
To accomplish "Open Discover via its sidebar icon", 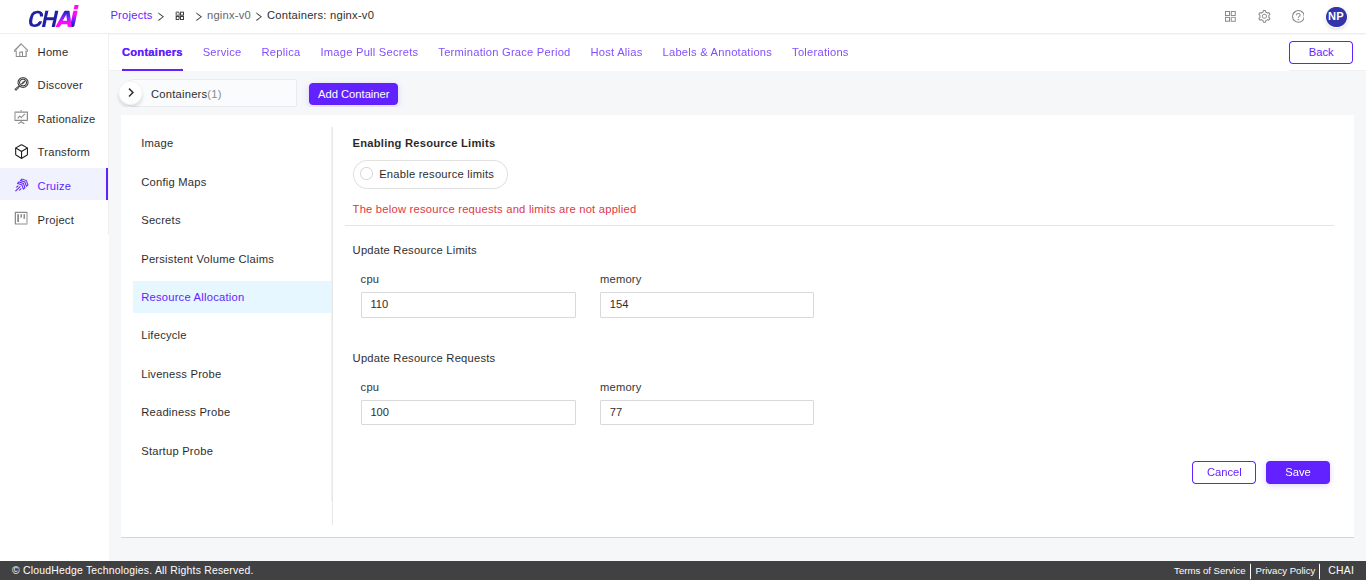I will tap(21, 85).
